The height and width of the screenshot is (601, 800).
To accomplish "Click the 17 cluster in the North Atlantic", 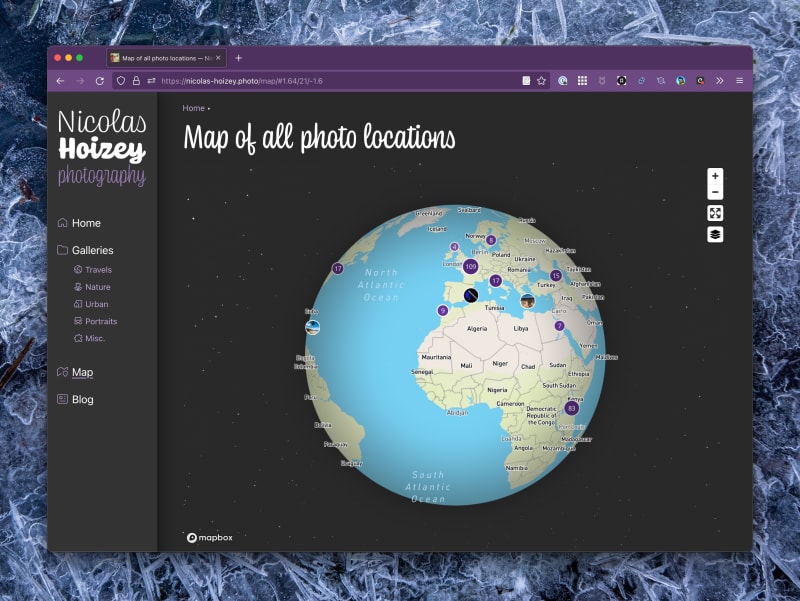I will [338, 268].
